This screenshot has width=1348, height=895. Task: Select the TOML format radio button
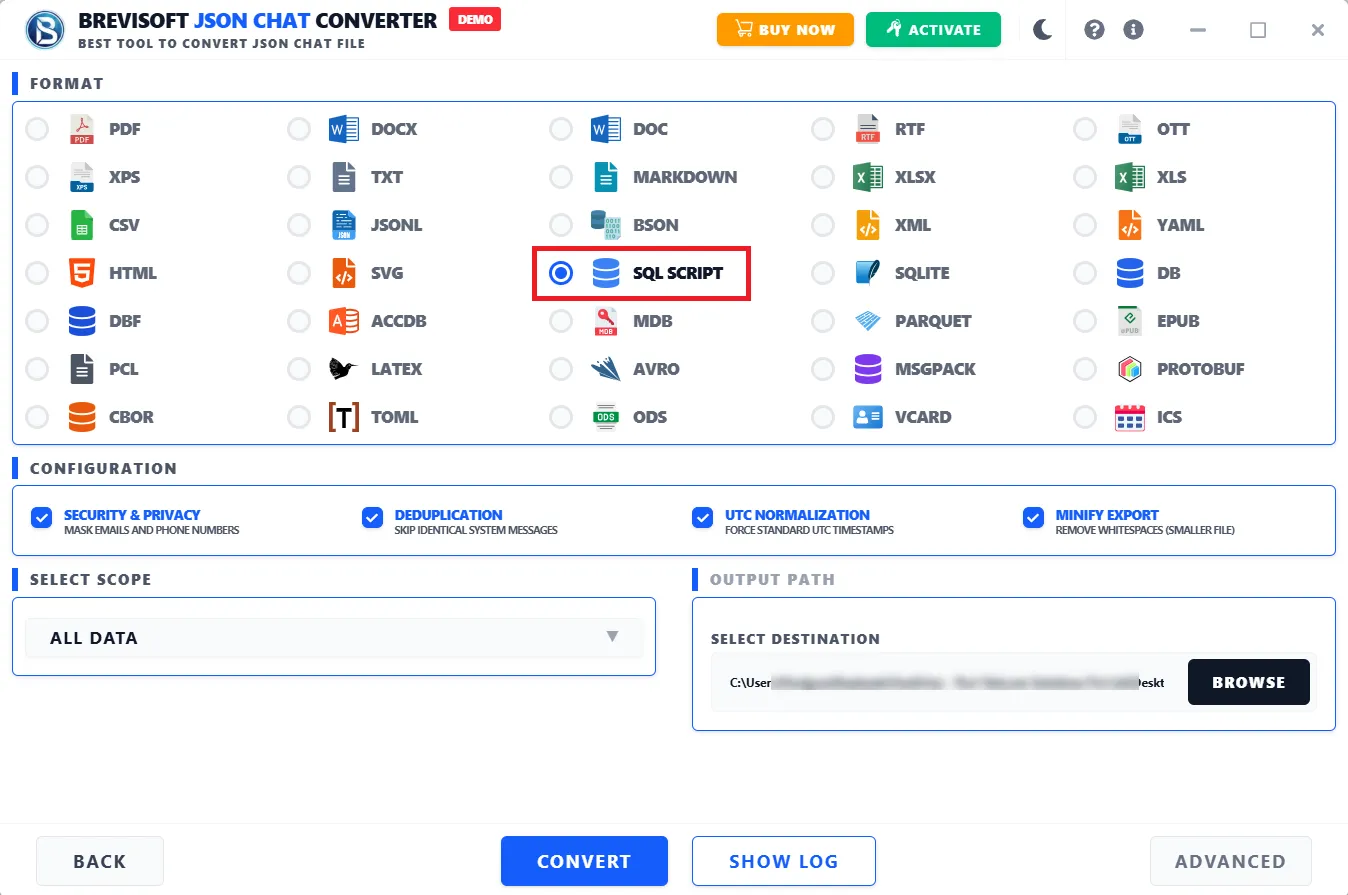point(299,417)
